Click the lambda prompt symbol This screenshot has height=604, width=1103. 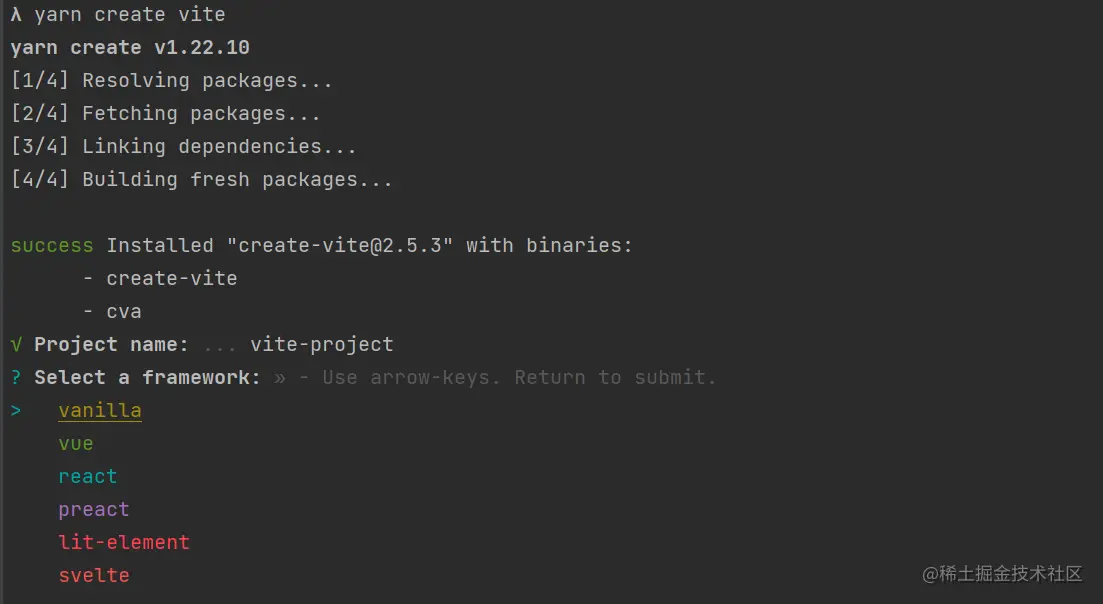16,15
